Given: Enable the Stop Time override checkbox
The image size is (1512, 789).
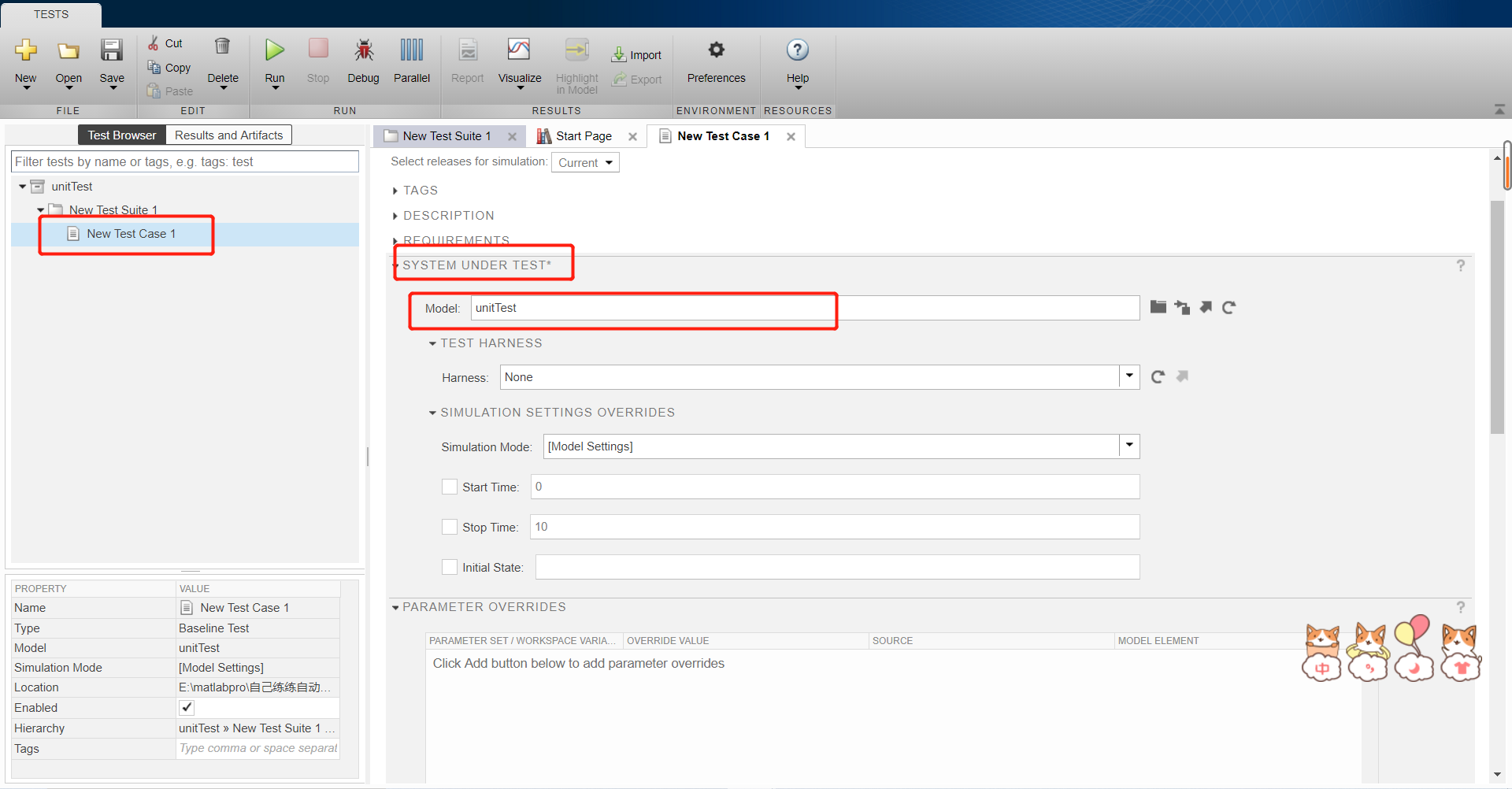Looking at the screenshot, I should (449, 526).
